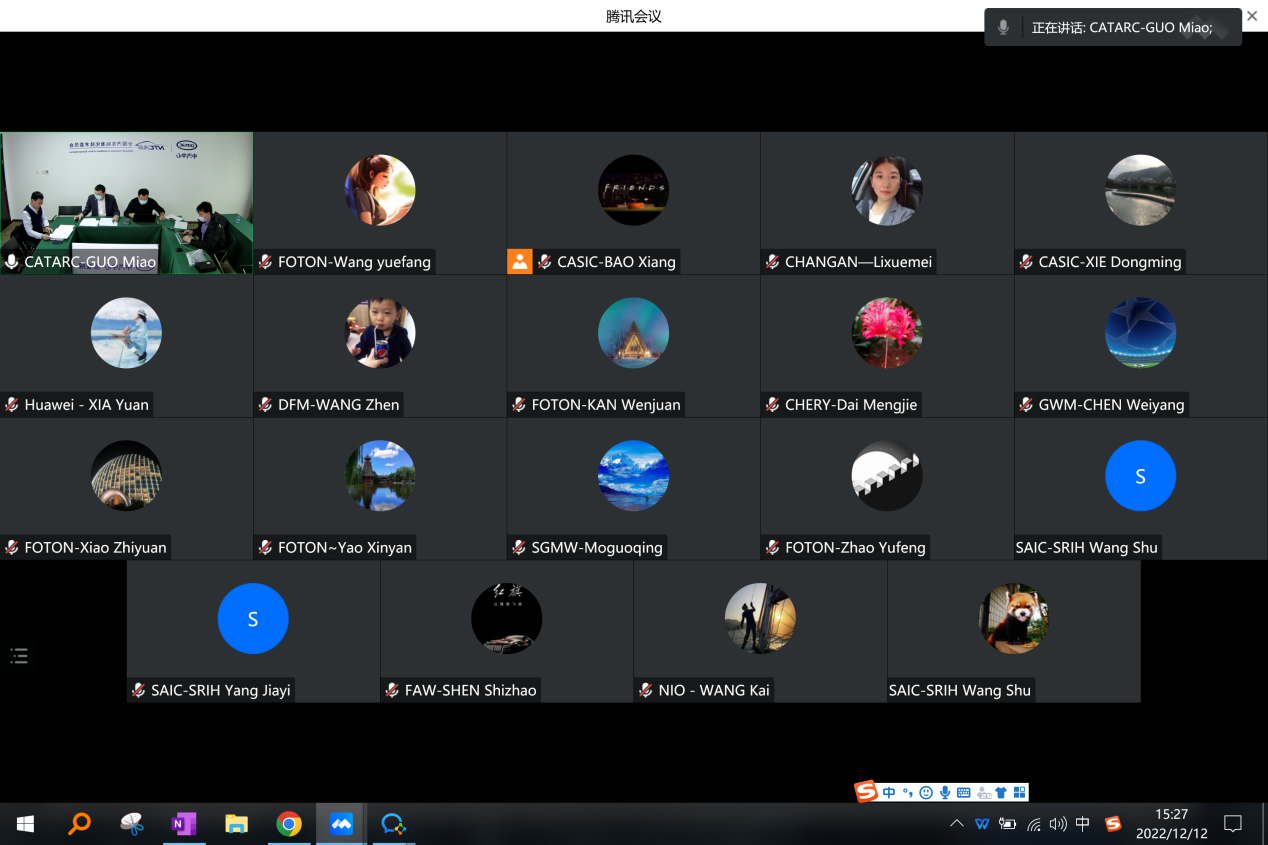This screenshot has width=1268, height=845.
Task: Open the clock showing 15:27
Action: (x=1171, y=824)
